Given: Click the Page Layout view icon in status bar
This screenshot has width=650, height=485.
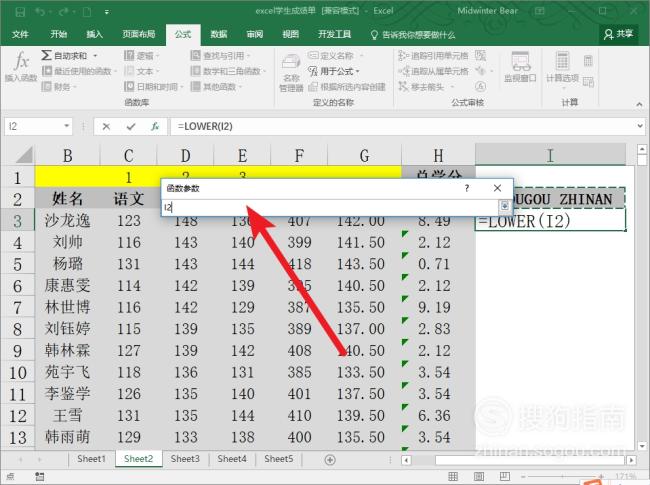Looking at the screenshot, I should click(479, 476).
